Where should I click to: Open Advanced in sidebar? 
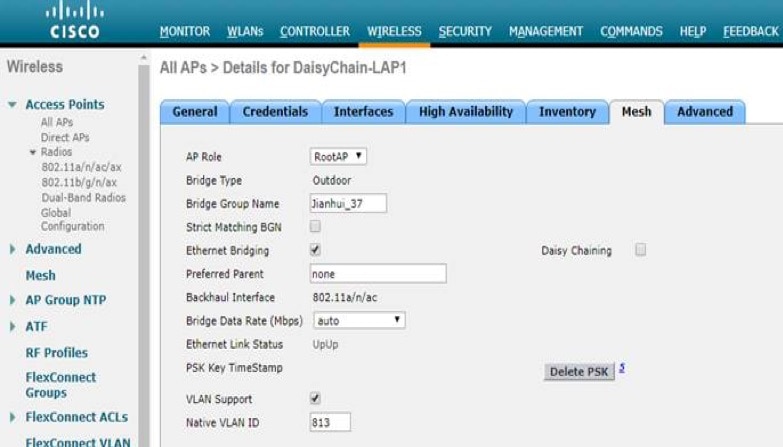coord(53,249)
